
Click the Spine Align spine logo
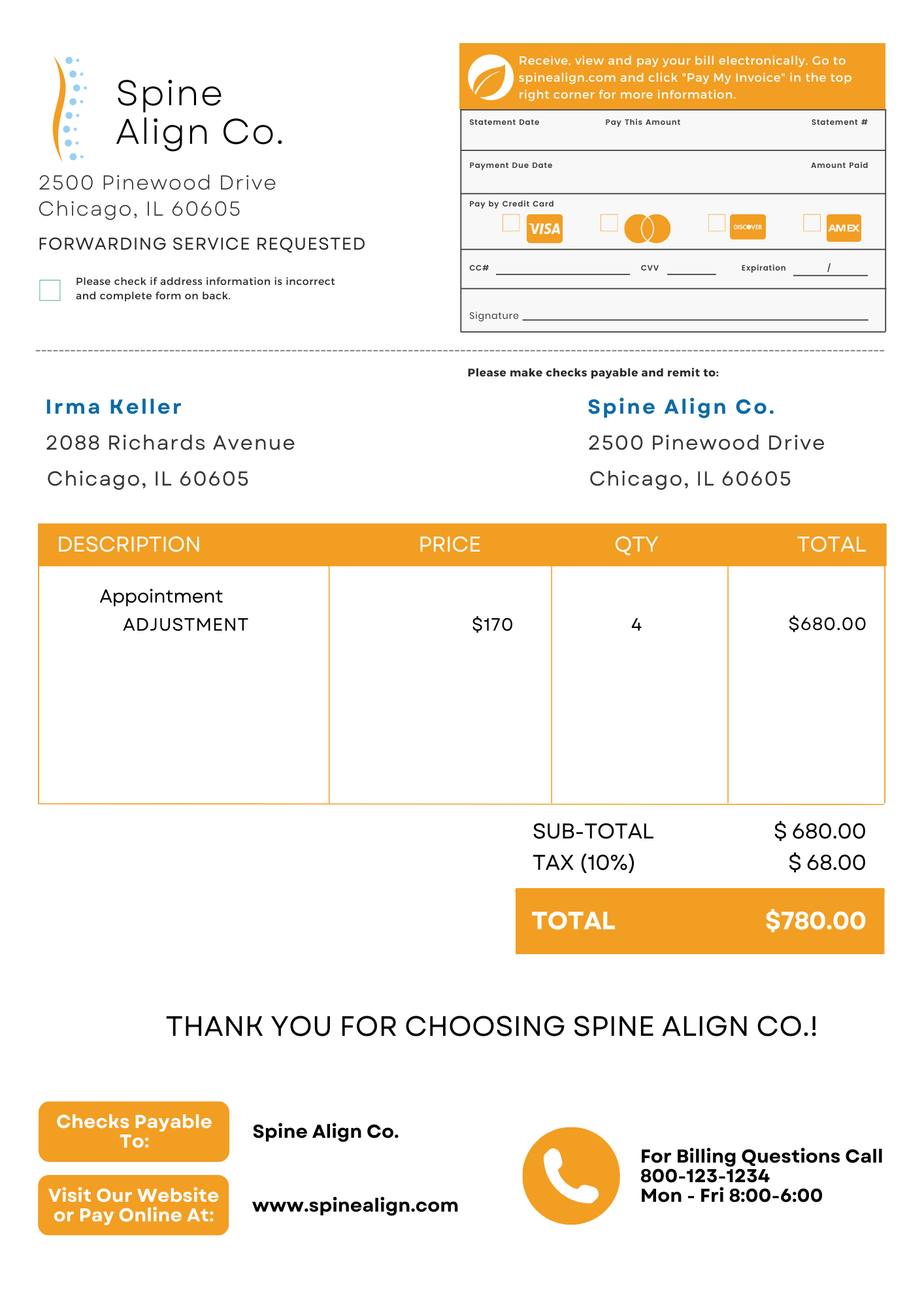tap(68, 108)
